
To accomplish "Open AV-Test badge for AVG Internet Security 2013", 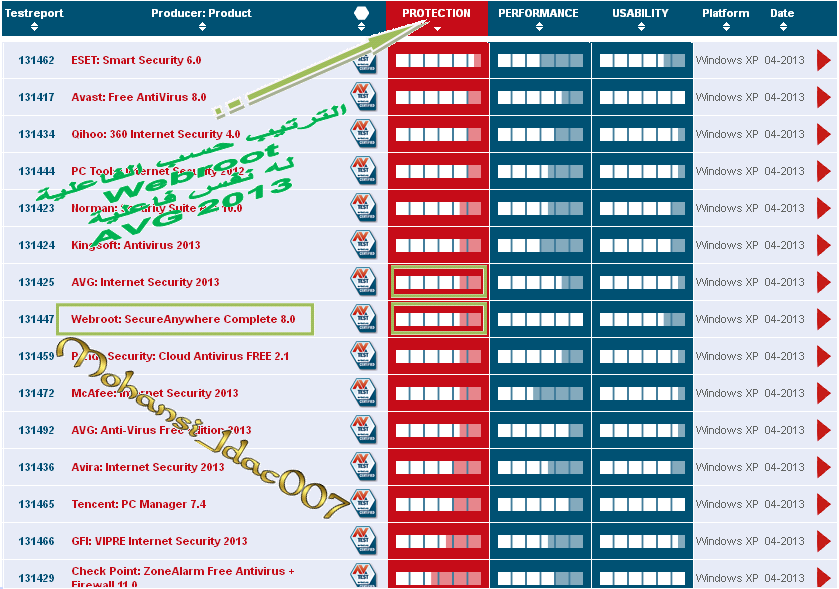I will tap(363, 282).
